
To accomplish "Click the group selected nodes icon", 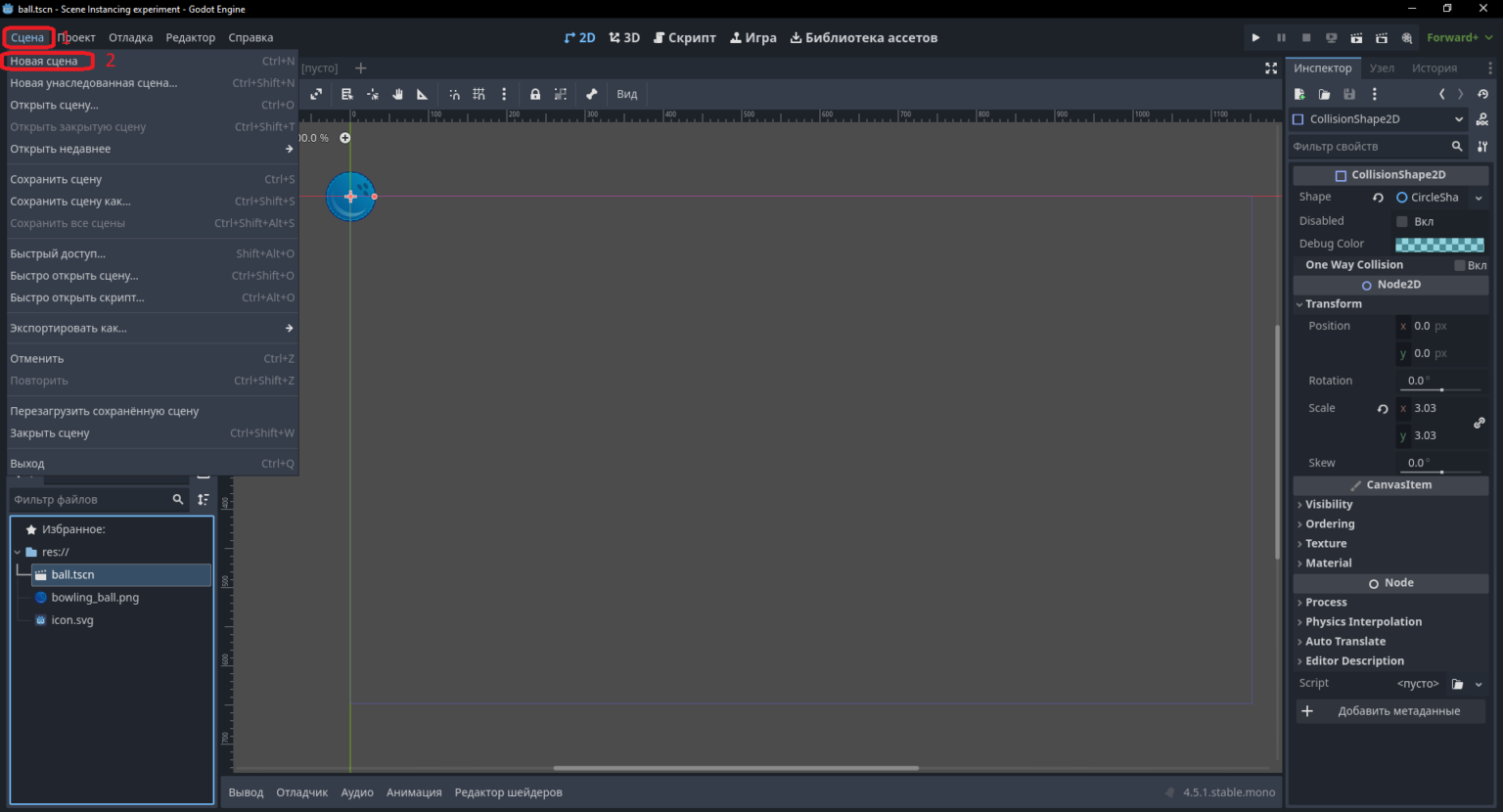I will [561, 94].
